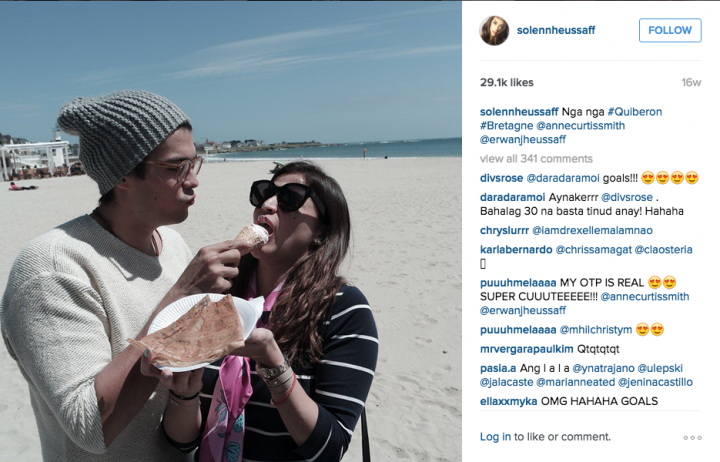
Task: Visit the @mhilchristym mention
Action: click(x=596, y=330)
